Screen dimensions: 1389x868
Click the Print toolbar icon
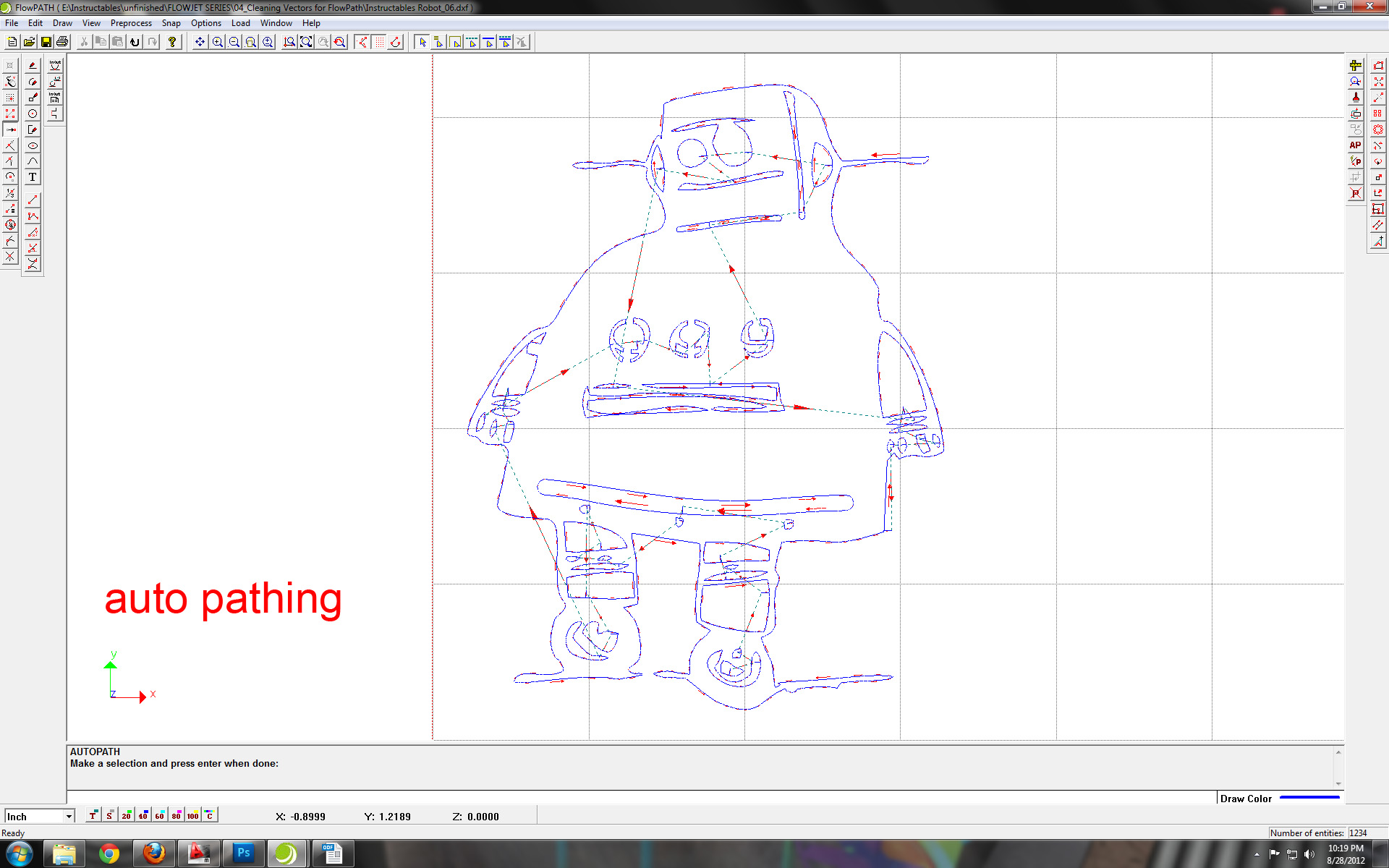tap(61, 41)
